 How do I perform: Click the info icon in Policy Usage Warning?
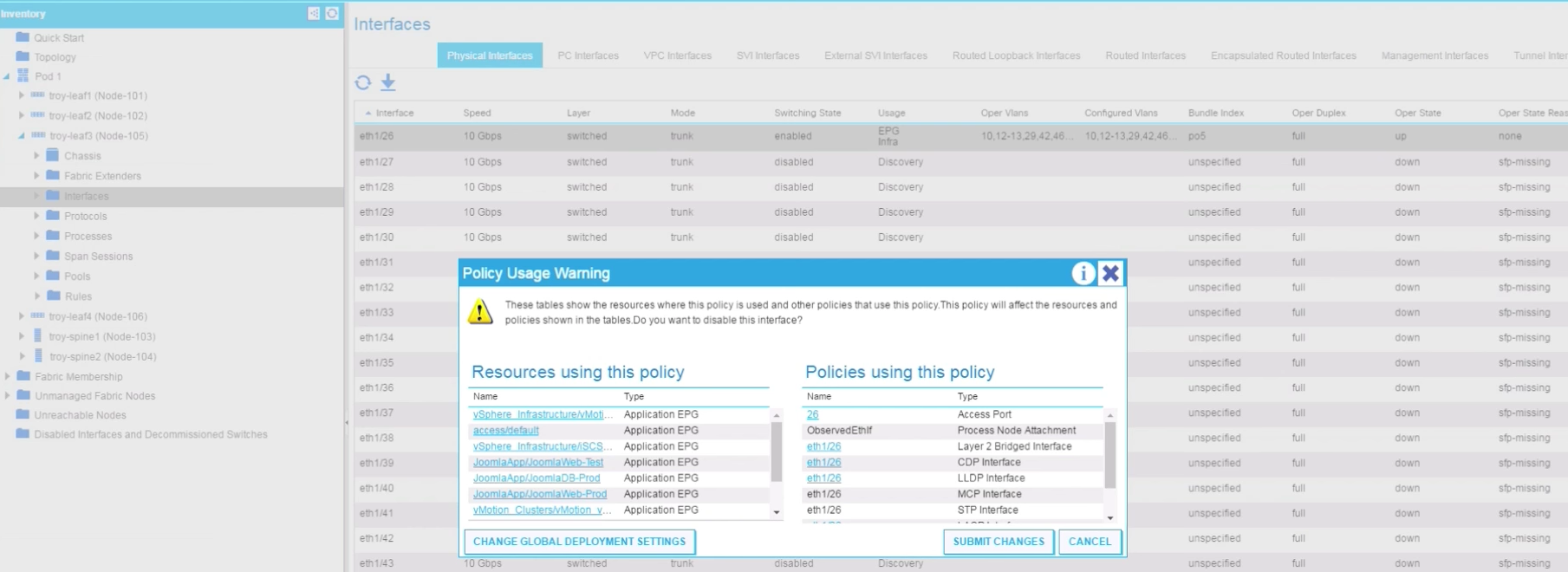coord(1083,274)
